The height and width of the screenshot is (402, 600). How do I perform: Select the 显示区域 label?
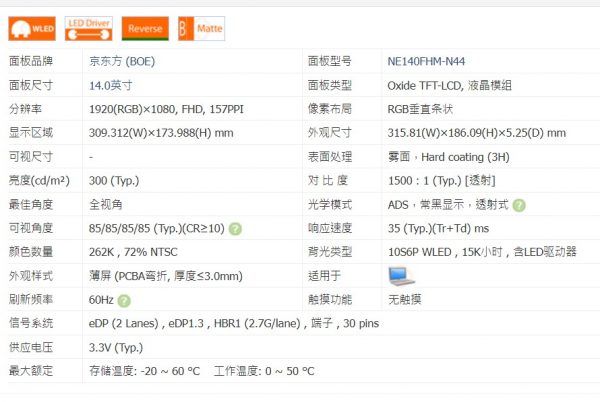pos(31,133)
